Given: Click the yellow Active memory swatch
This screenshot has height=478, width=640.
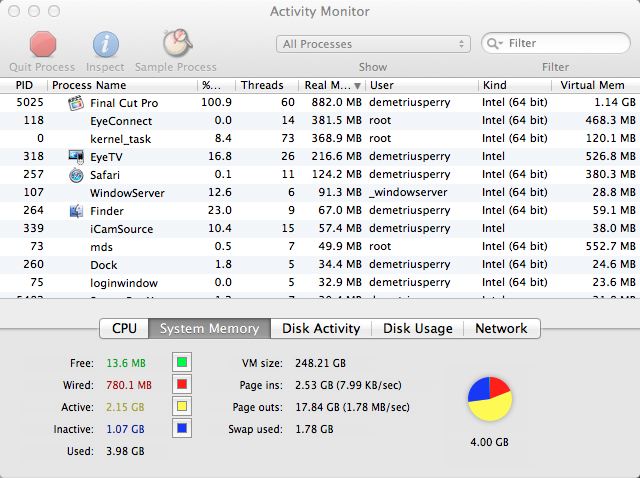Looking at the screenshot, I should [182, 406].
